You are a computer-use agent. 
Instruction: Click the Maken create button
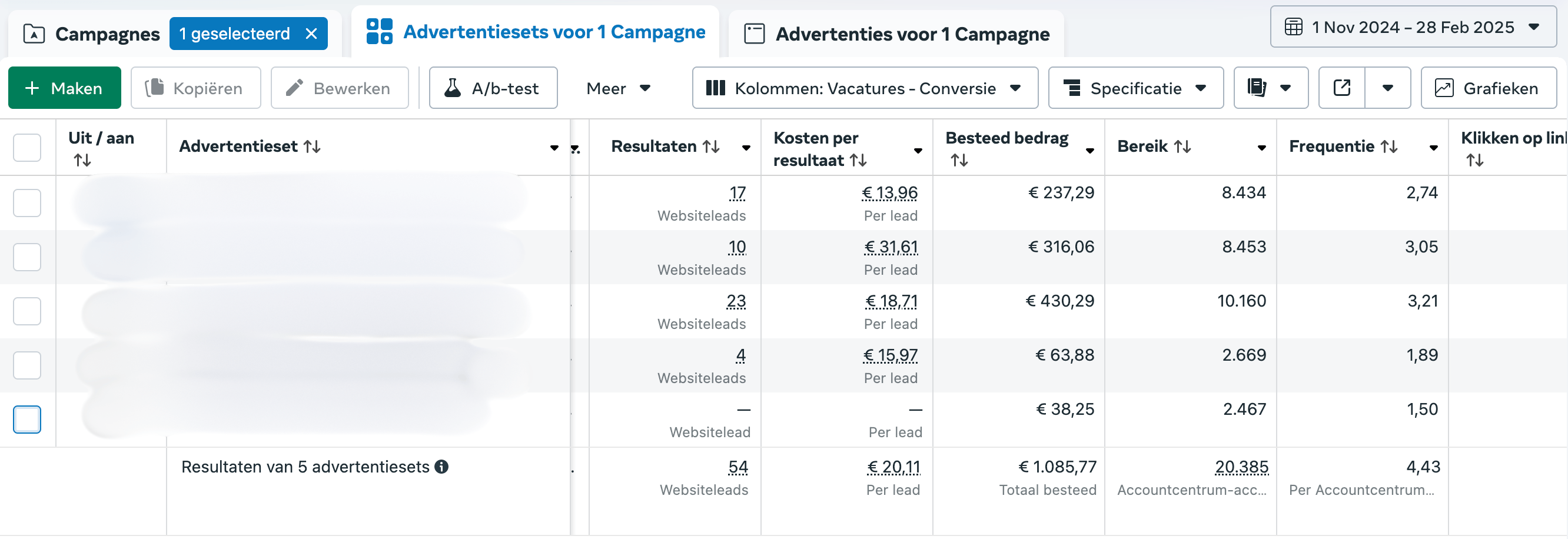click(65, 88)
